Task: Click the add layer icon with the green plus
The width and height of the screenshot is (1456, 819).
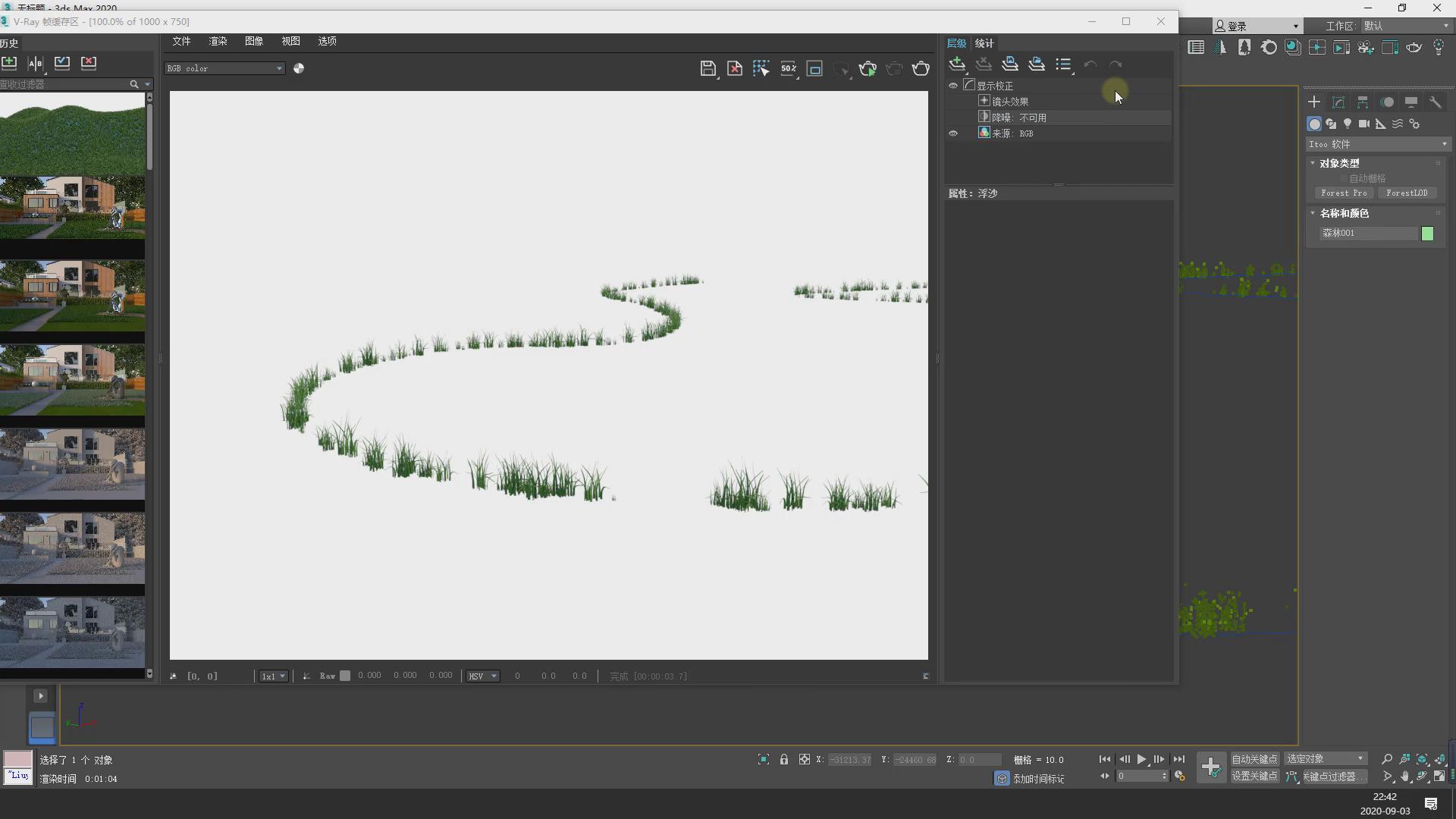Action: (957, 64)
